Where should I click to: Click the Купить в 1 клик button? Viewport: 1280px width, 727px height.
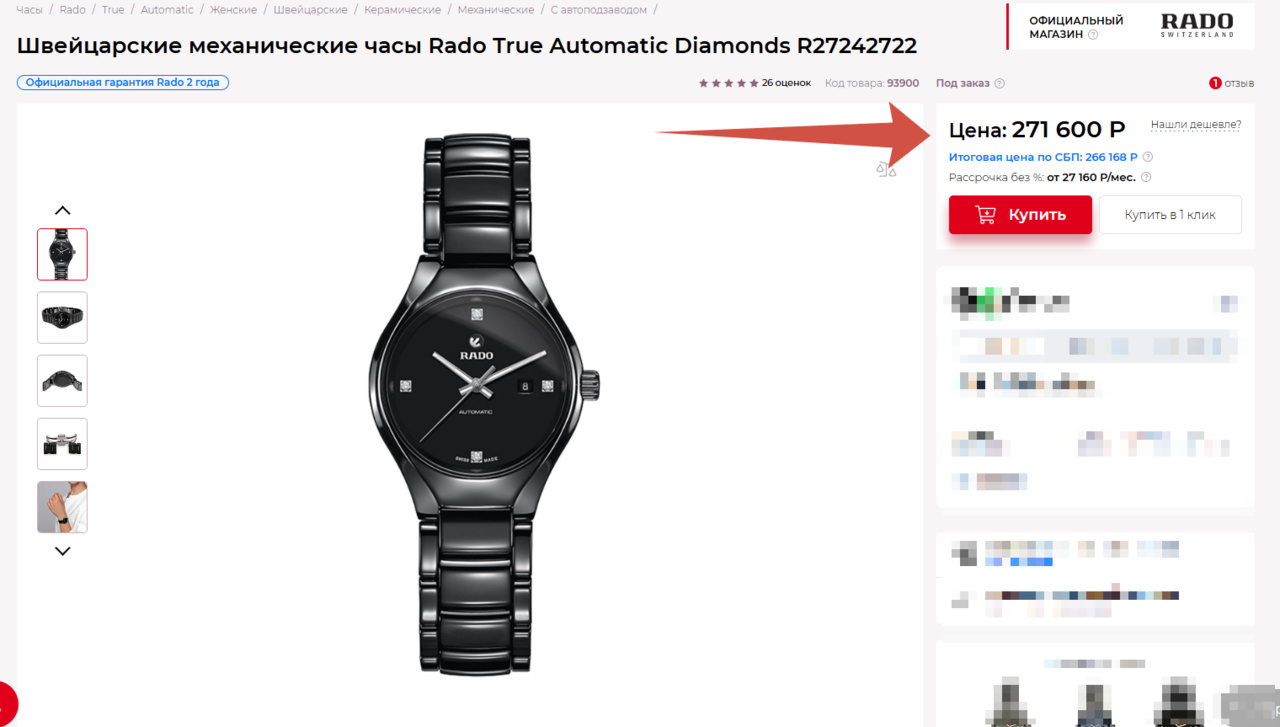point(1170,215)
